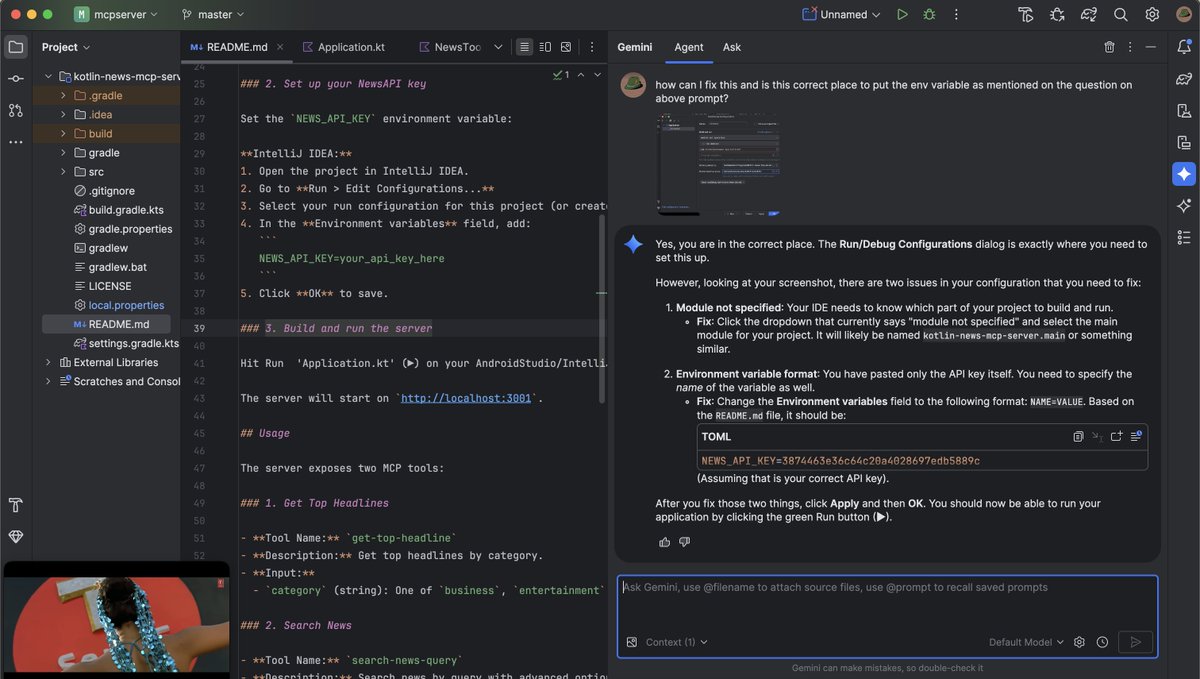Screen dimensions: 1200x679
Task: Expand the External Libraries node
Action: coord(48,362)
